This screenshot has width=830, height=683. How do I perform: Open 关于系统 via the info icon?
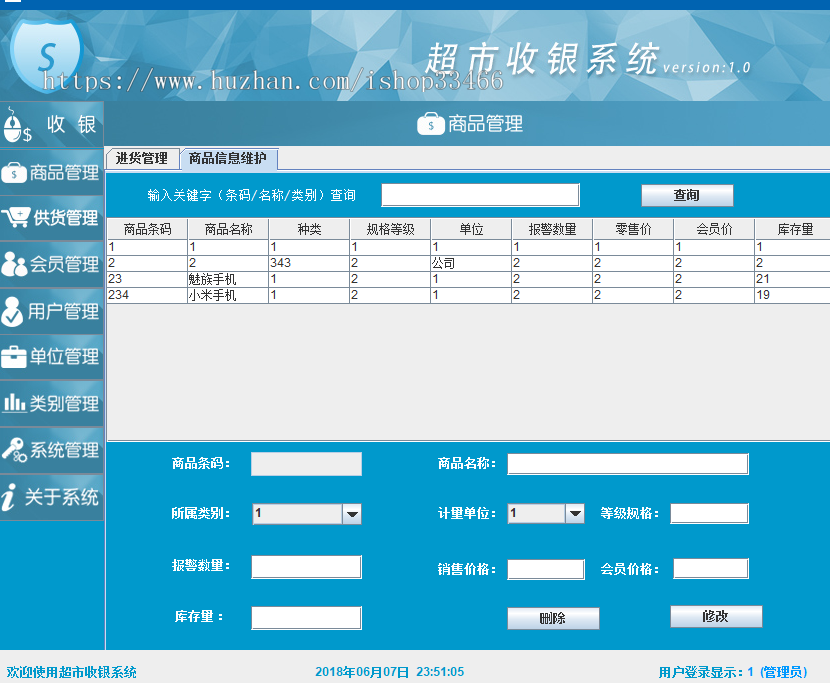coord(9,497)
